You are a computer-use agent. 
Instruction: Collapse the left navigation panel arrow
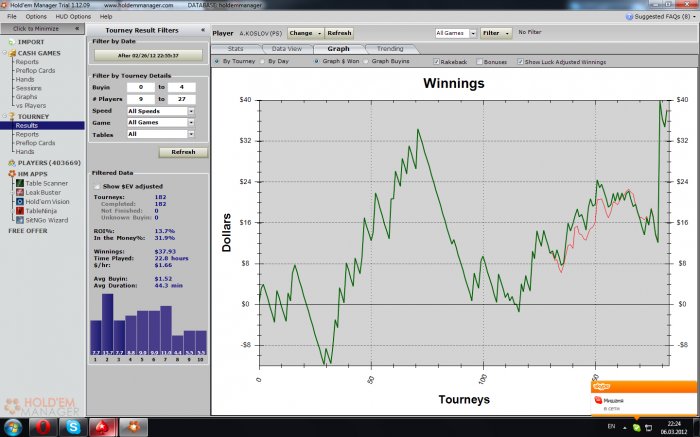[x=77, y=29]
